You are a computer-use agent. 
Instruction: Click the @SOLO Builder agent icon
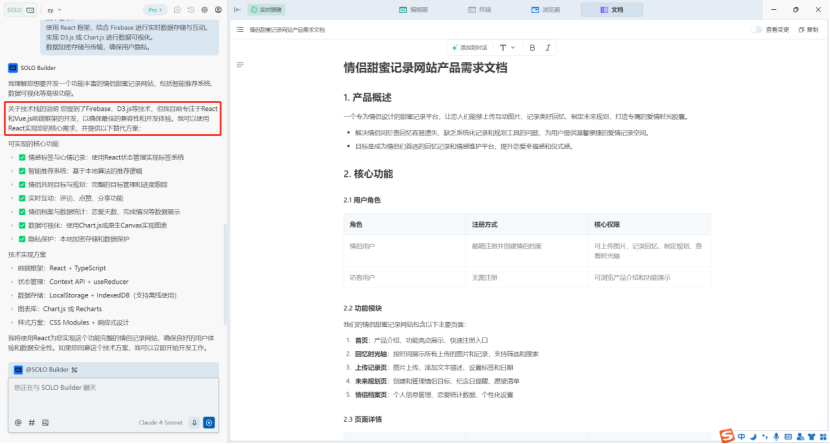[18, 369]
